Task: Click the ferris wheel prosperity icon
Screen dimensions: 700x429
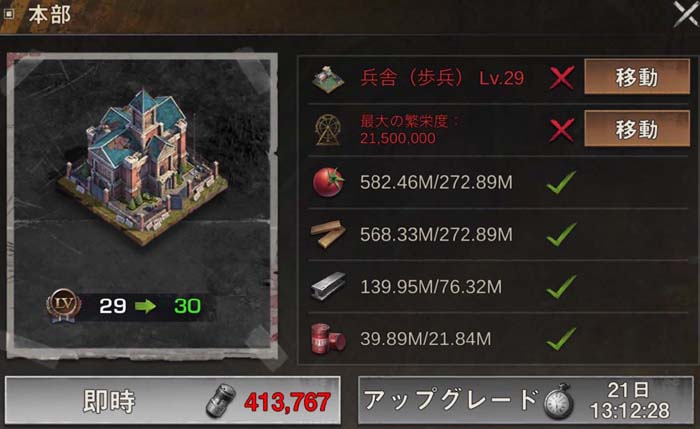Action: (x=328, y=130)
